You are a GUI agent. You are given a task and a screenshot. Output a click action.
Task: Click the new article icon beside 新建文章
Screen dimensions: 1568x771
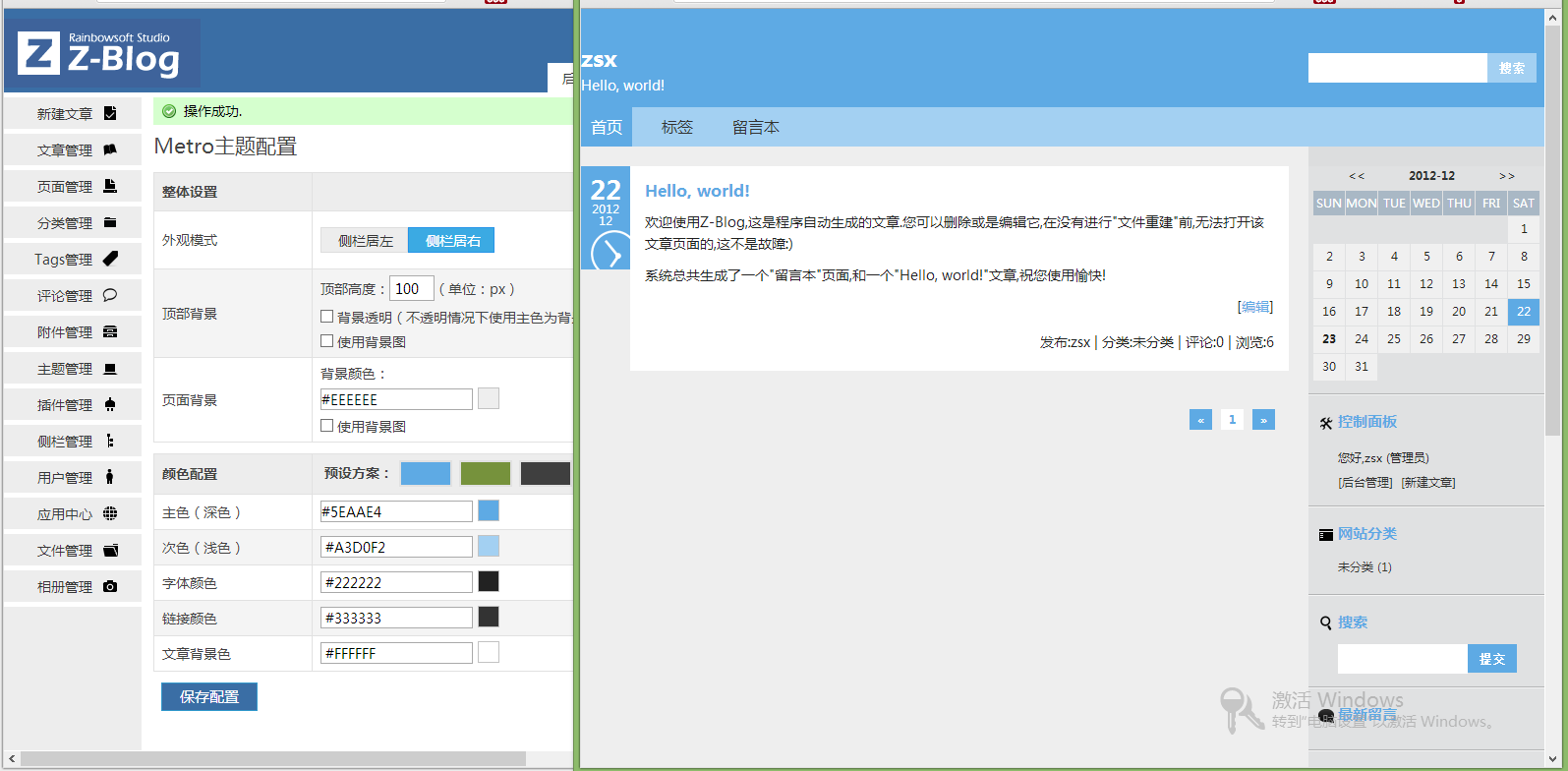(x=110, y=113)
